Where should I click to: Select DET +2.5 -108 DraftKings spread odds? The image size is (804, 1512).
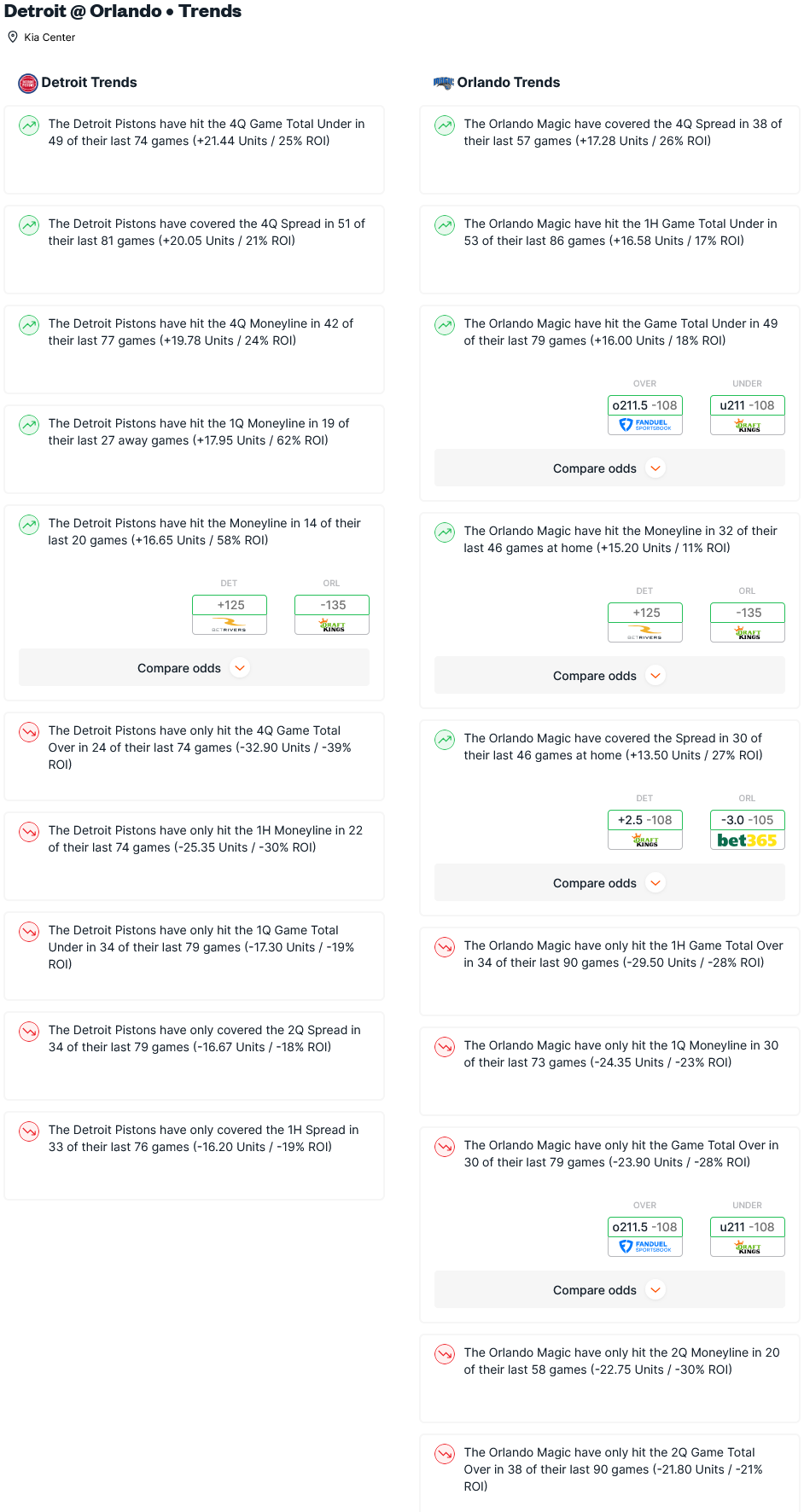(645, 829)
